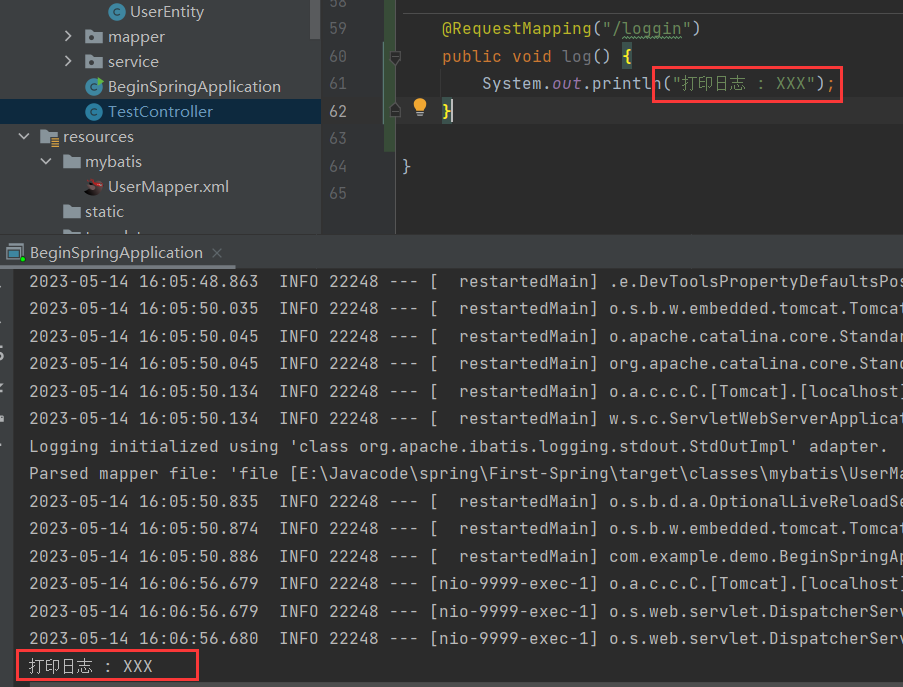Click the resources folder icon
Image resolution: width=903 pixels, height=687 pixels.
click(x=50, y=138)
